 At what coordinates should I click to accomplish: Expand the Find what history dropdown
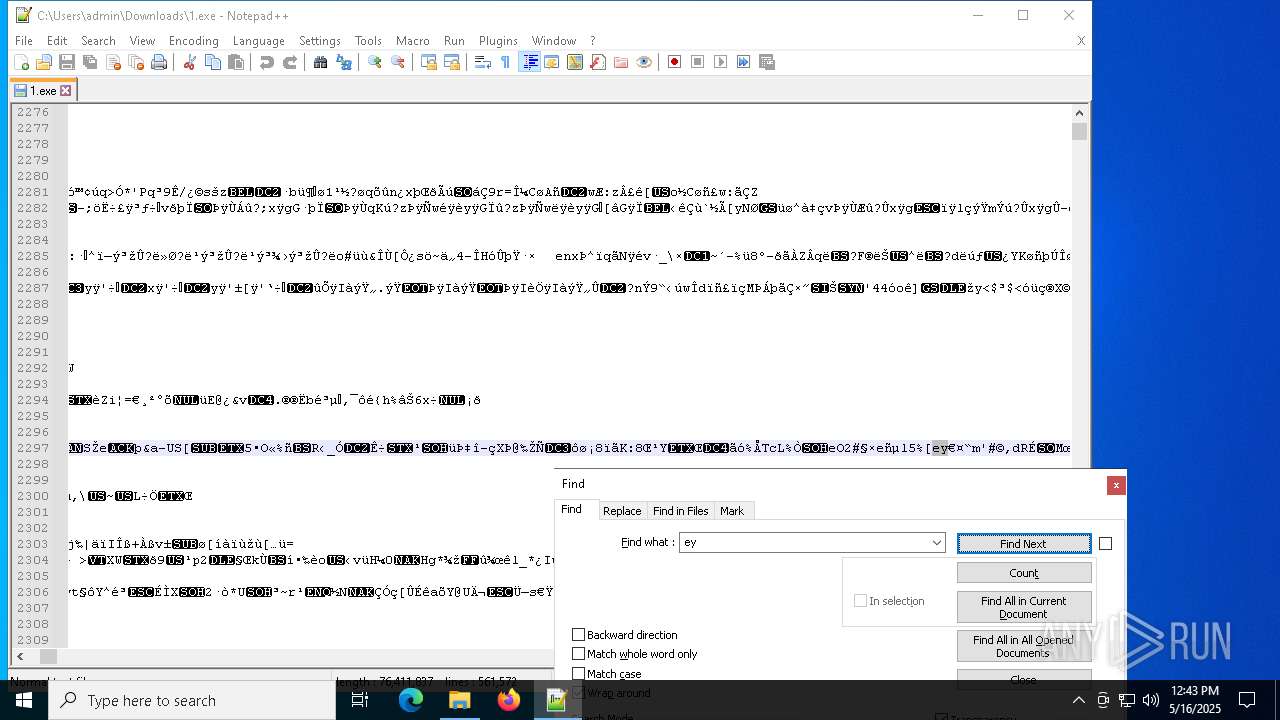(x=936, y=543)
